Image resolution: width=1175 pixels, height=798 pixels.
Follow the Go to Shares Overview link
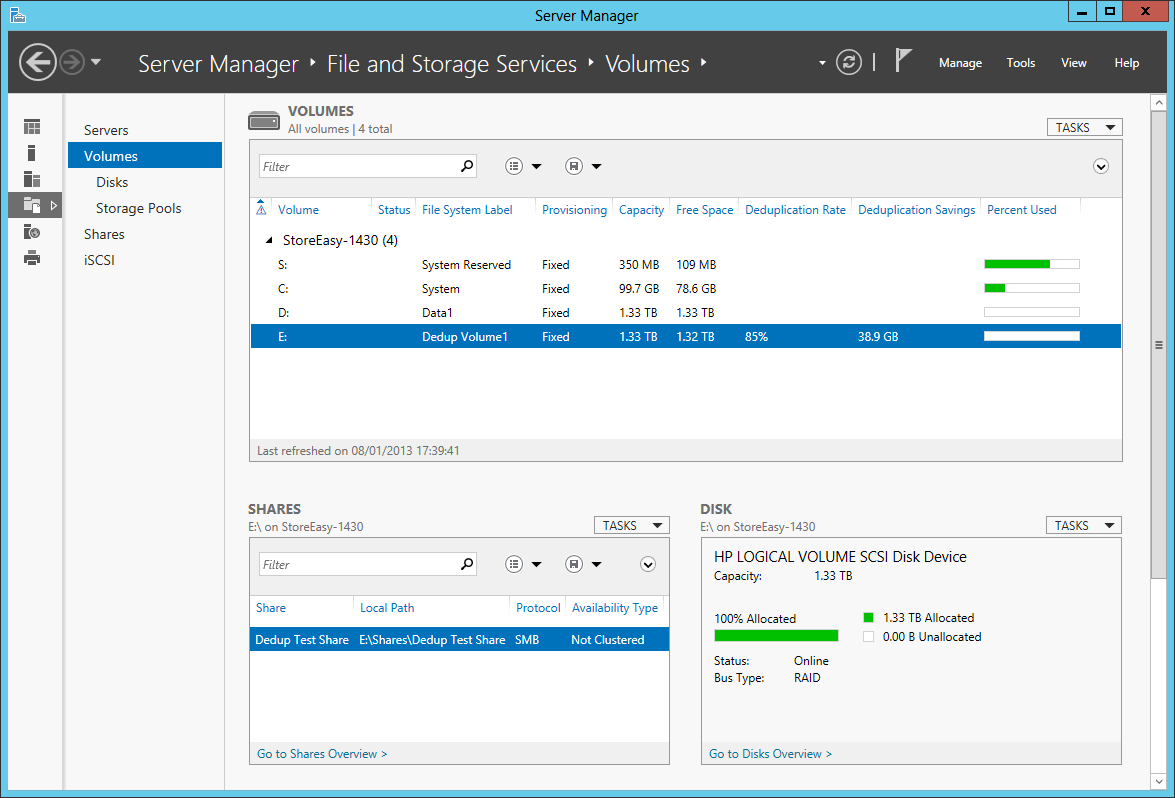point(321,753)
